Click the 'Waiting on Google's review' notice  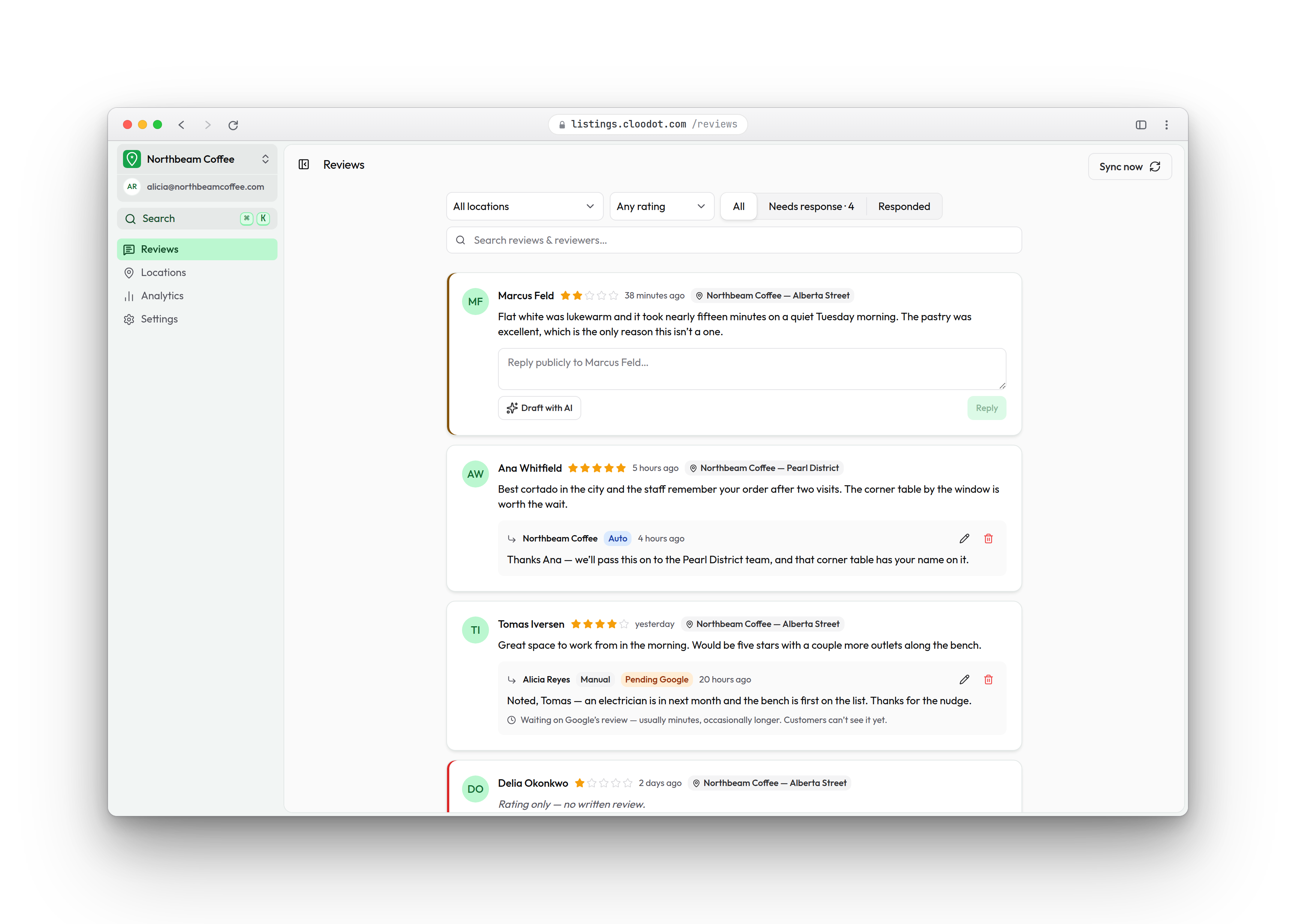pyautogui.click(x=703, y=720)
